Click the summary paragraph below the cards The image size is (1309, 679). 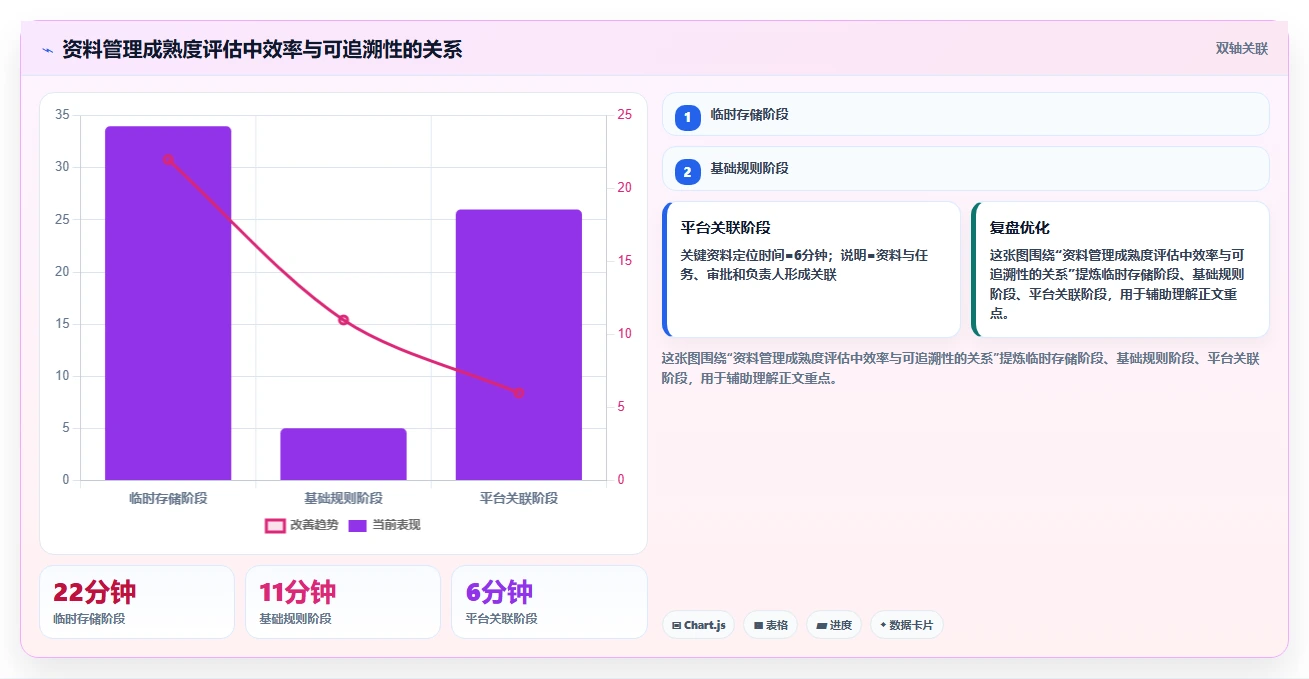pos(961,368)
